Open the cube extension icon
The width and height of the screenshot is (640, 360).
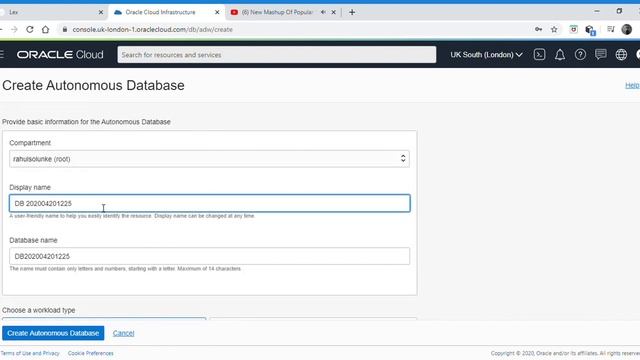(590, 30)
